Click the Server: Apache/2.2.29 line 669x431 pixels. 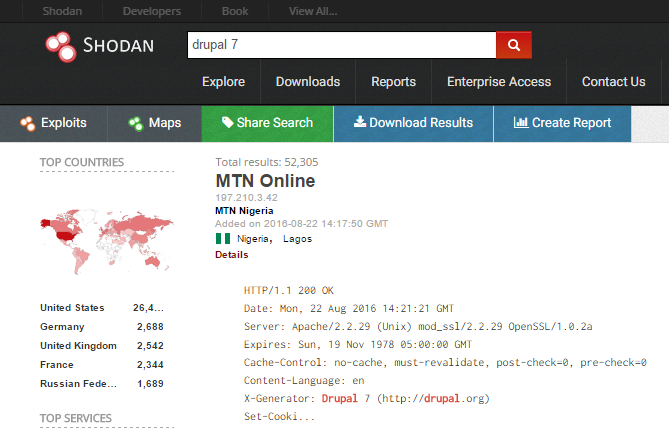[x=418, y=326]
